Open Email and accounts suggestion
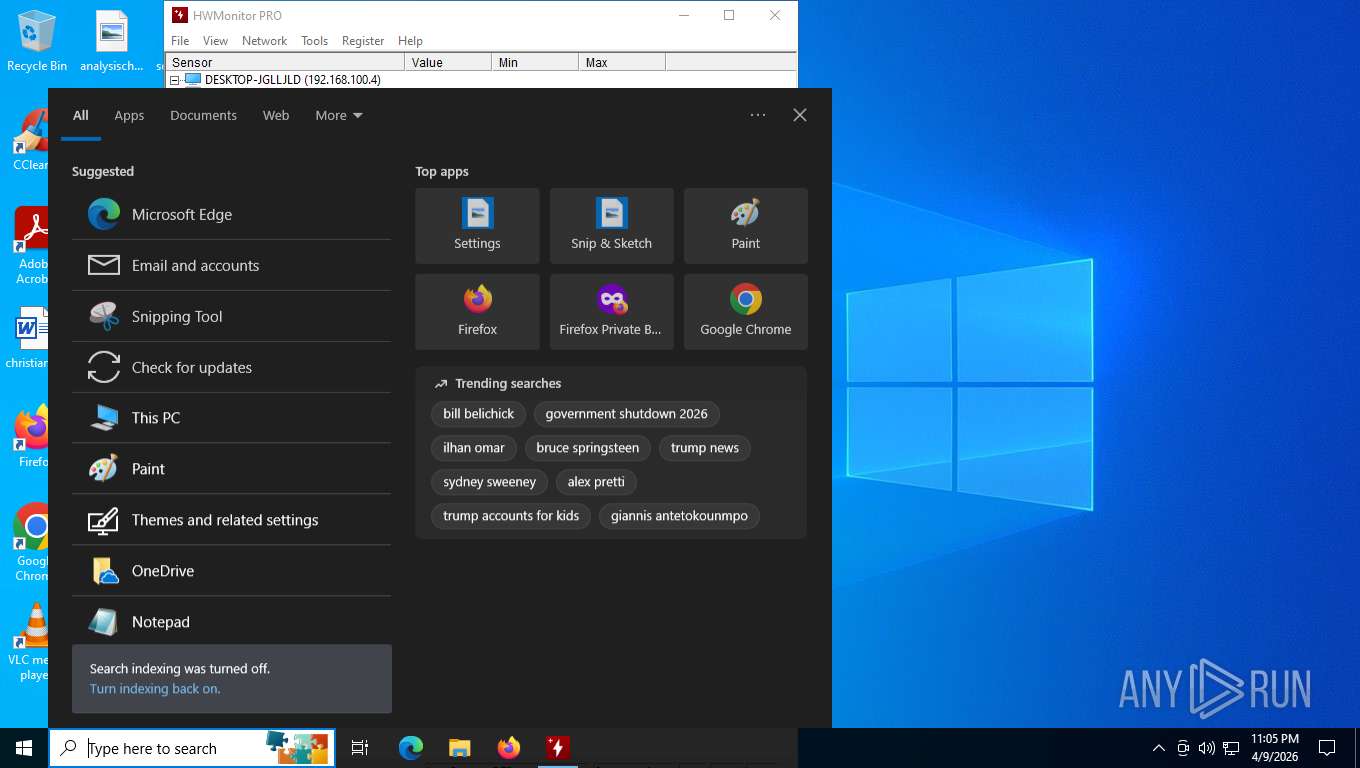Image resolution: width=1360 pixels, height=768 pixels. click(x=231, y=265)
